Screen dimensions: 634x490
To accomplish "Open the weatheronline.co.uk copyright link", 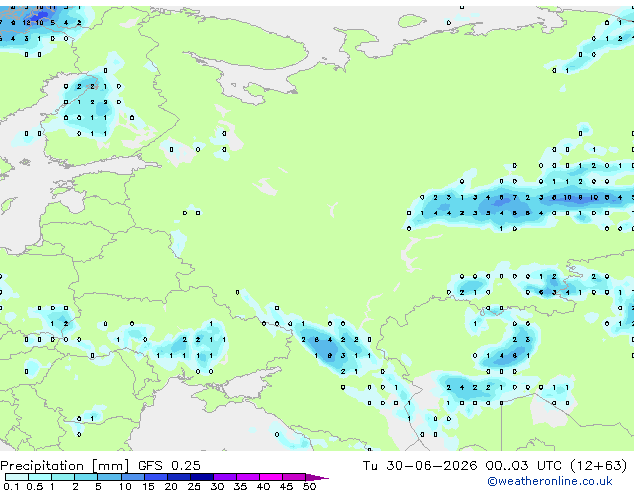I will [550, 481].
